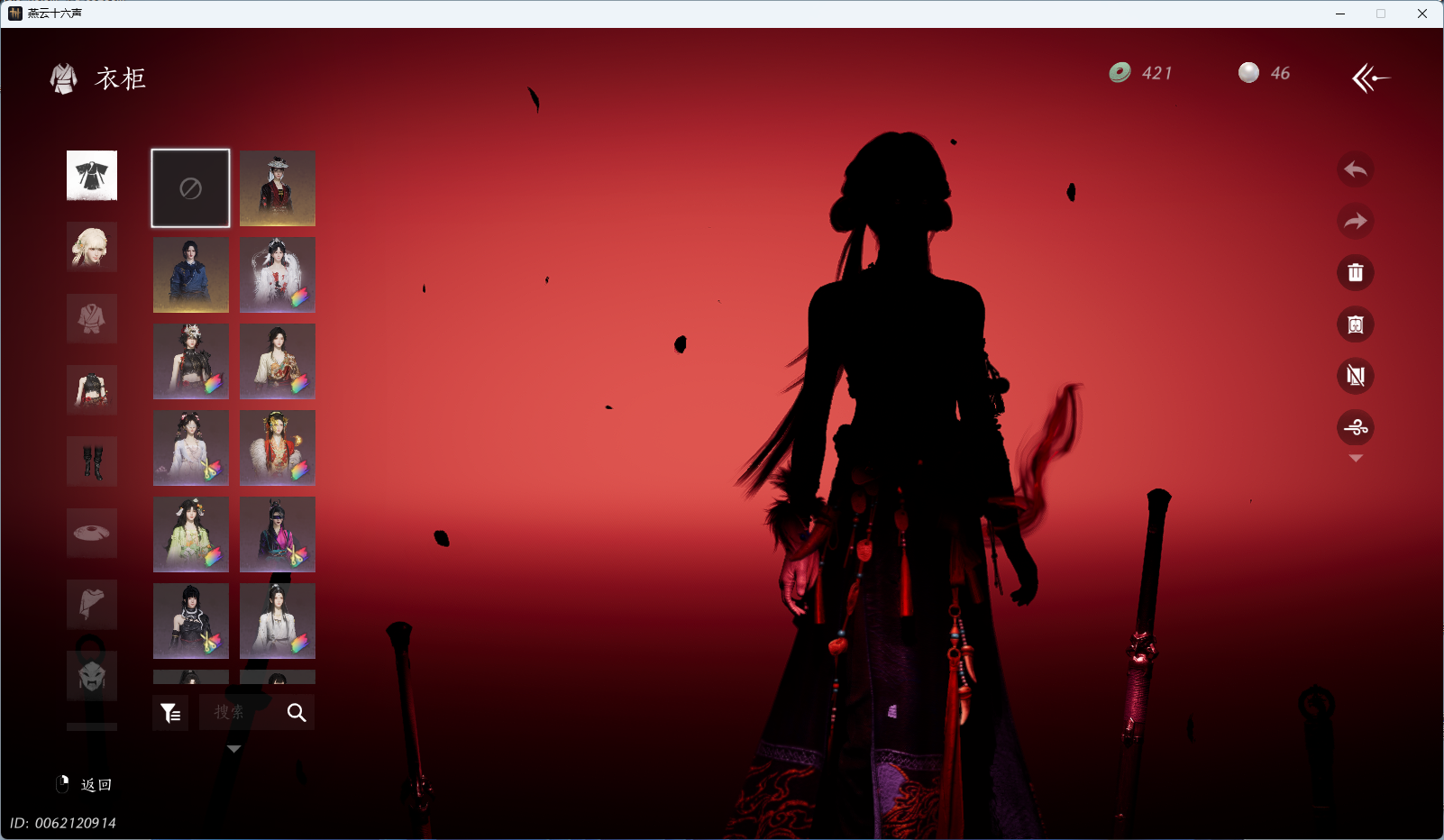The width and height of the screenshot is (1444, 840).
Task: Toggle the crossed-out hide display icon
Action: tap(1355, 376)
